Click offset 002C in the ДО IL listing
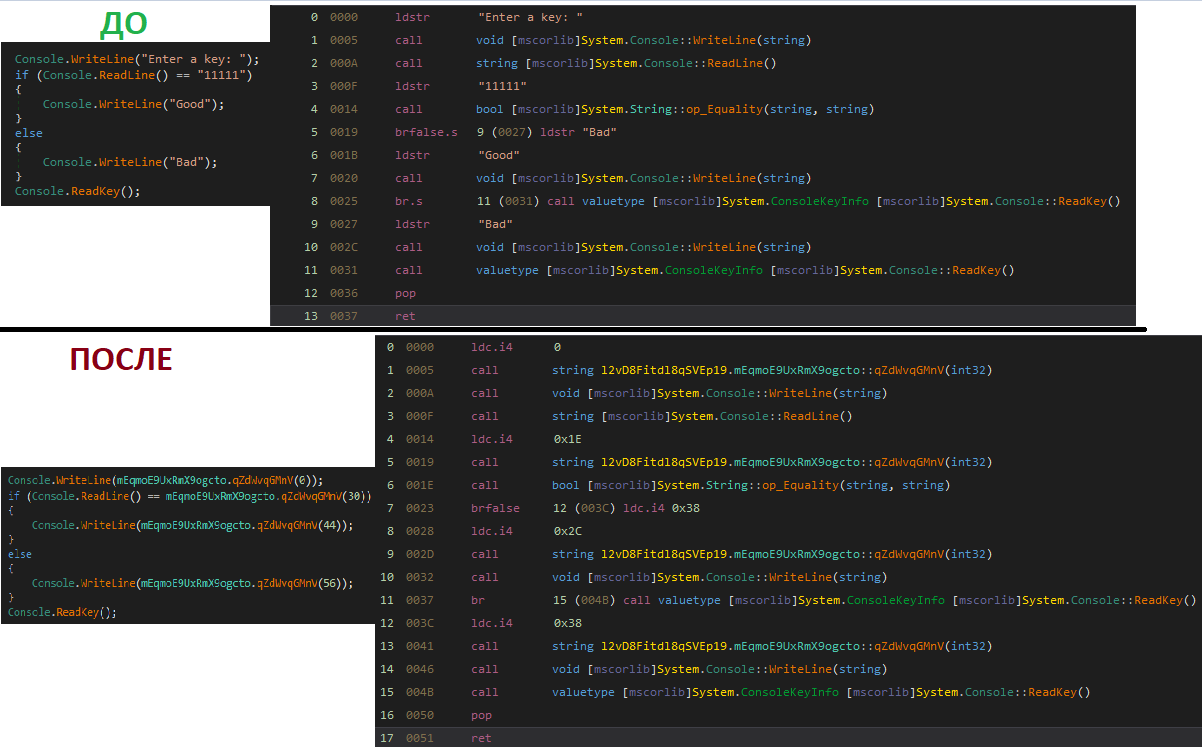 coord(344,247)
